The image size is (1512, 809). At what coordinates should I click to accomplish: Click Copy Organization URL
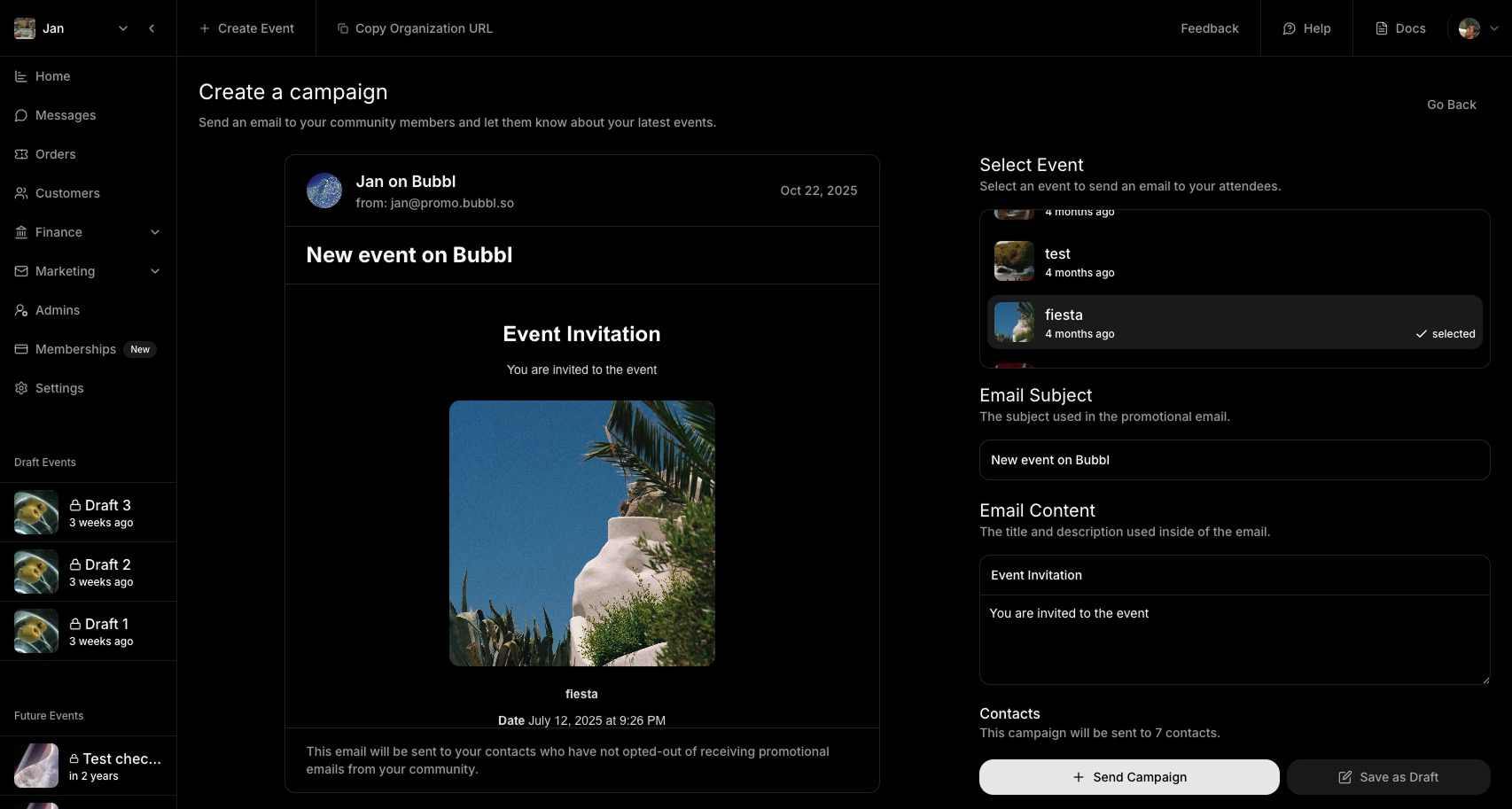click(415, 28)
